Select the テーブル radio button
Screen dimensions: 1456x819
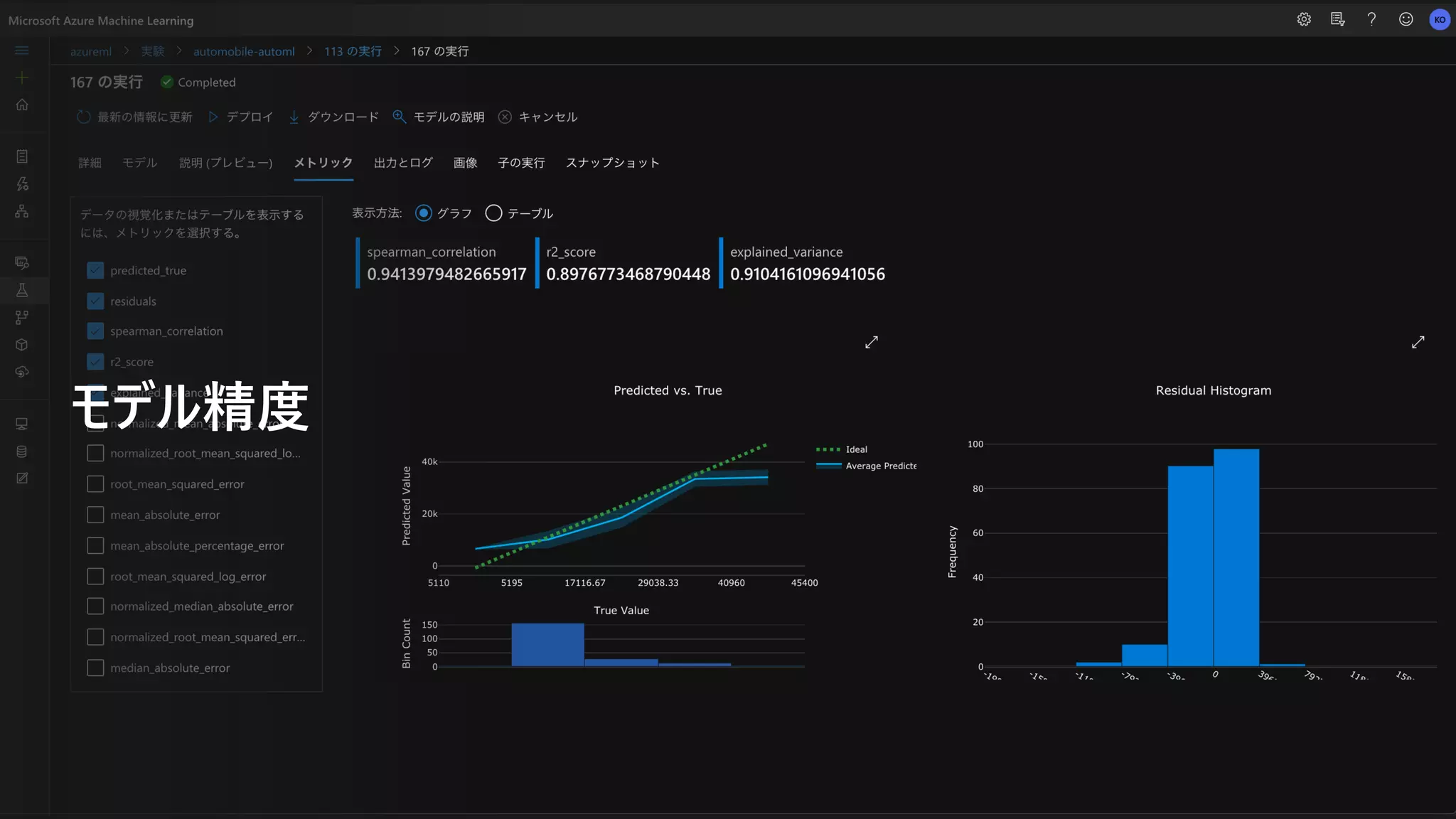493,213
